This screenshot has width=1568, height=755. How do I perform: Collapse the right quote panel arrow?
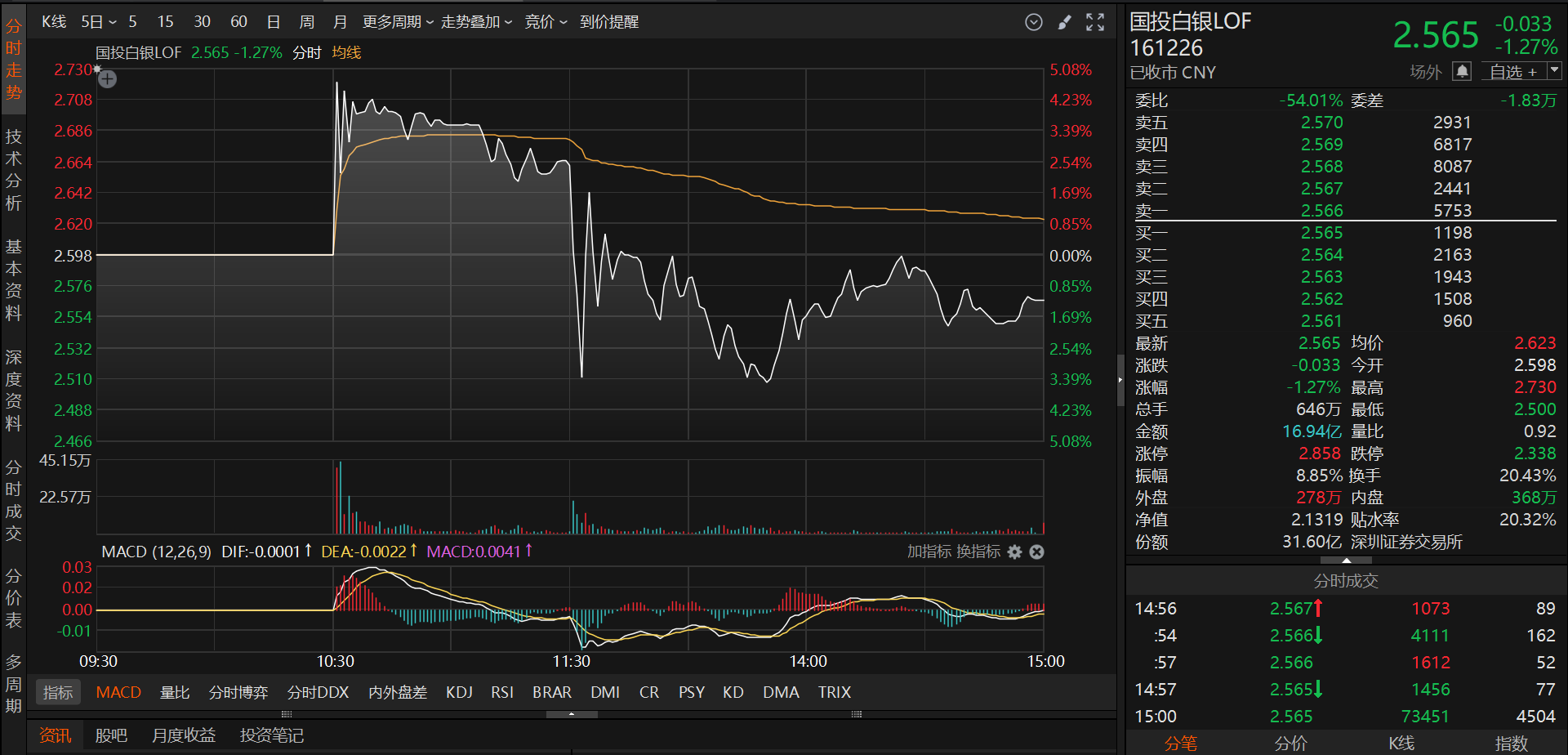(x=1120, y=379)
